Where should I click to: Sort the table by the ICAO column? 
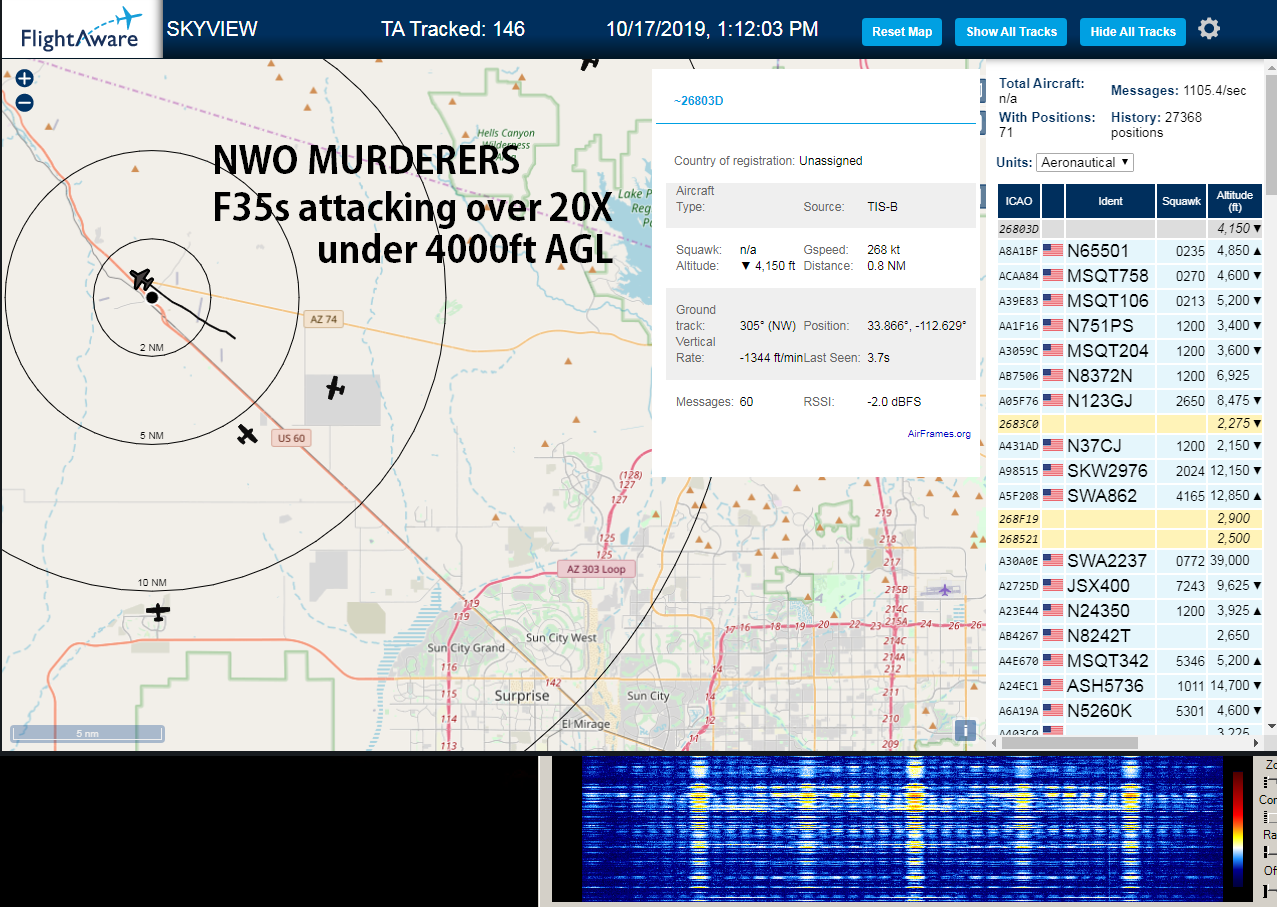[1018, 201]
